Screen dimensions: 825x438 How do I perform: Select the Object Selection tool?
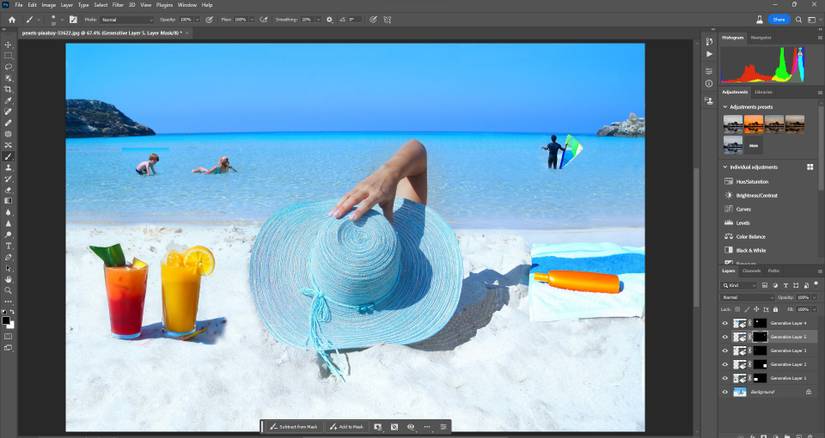coord(8,78)
